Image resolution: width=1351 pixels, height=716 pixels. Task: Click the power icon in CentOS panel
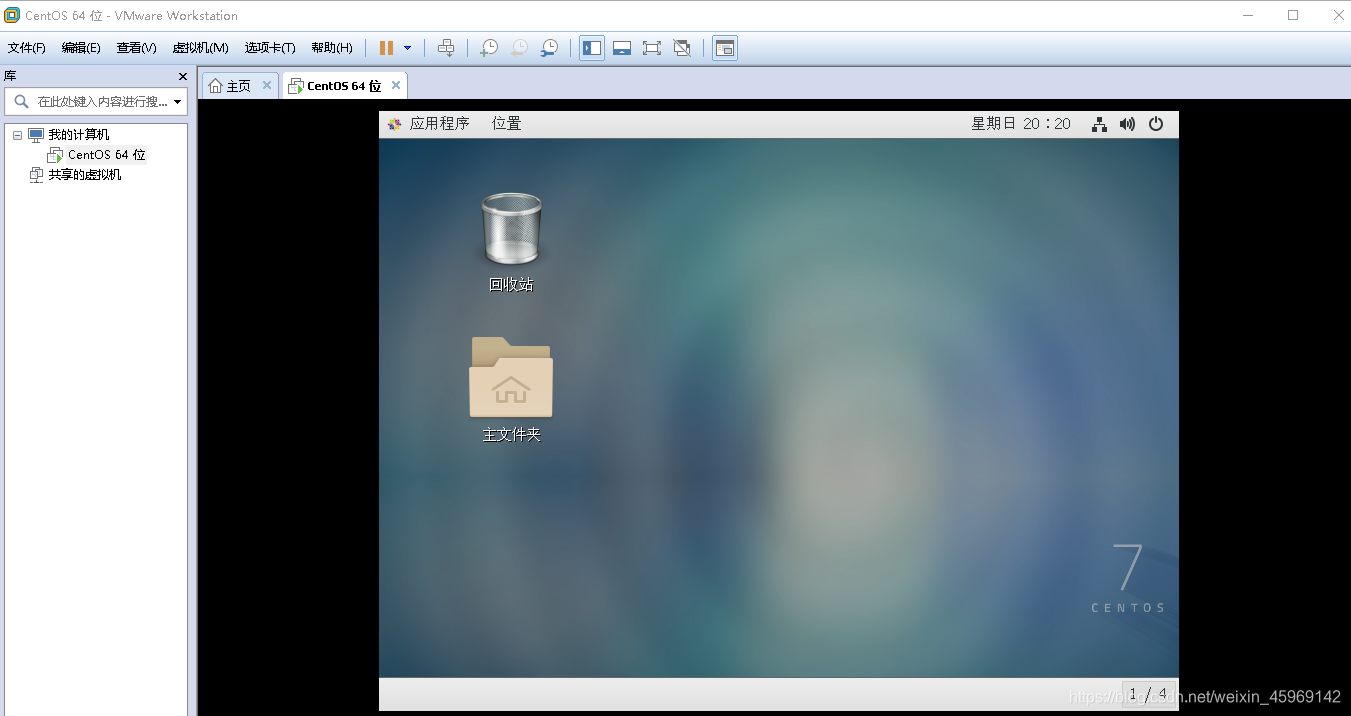[1156, 124]
